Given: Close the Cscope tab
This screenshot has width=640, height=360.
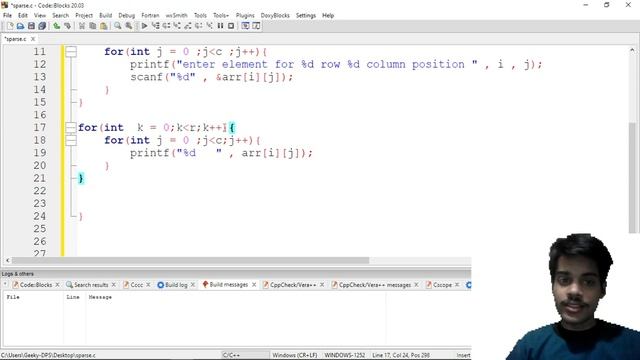Looking at the screenshot, I should pos(457,284).
